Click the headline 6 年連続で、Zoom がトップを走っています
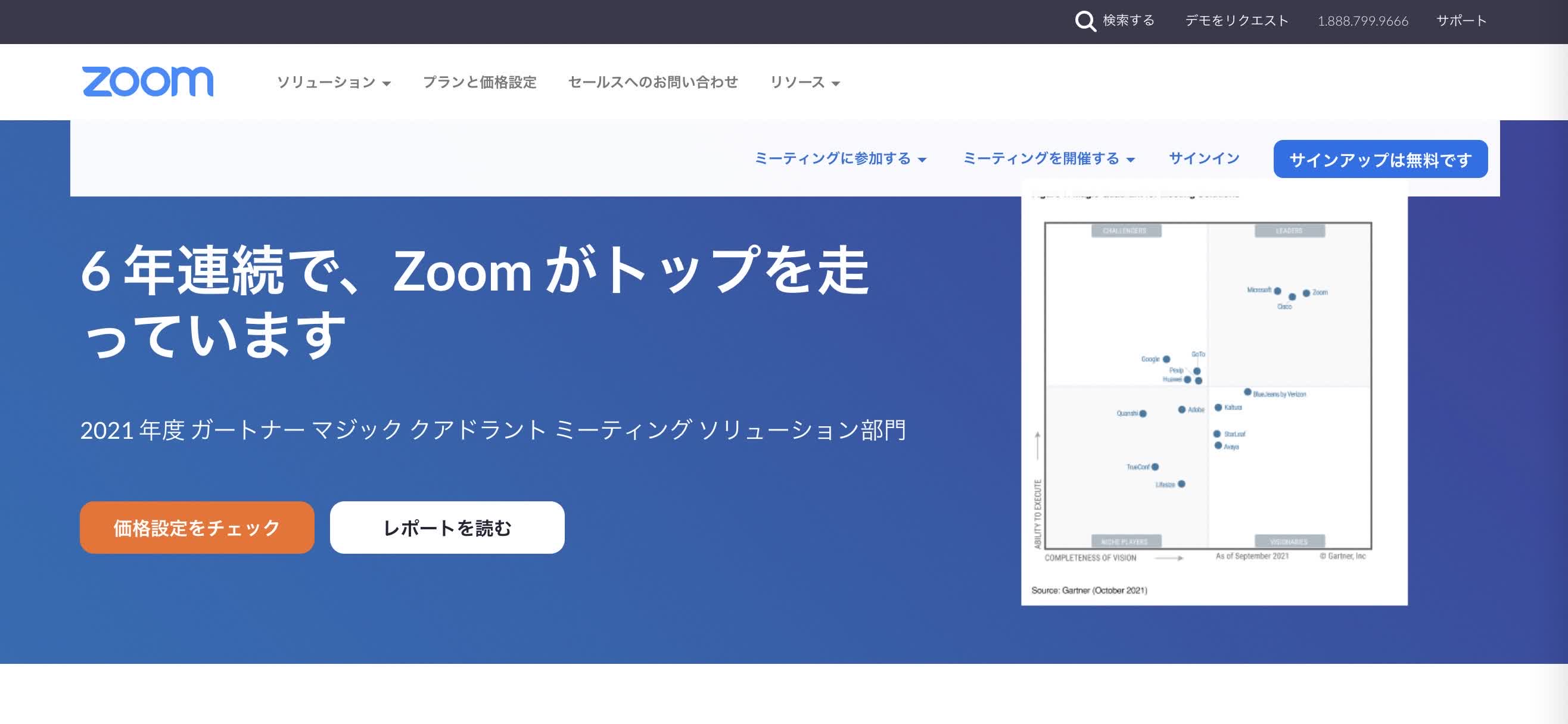1568x724 pixels. coord(475,302)
